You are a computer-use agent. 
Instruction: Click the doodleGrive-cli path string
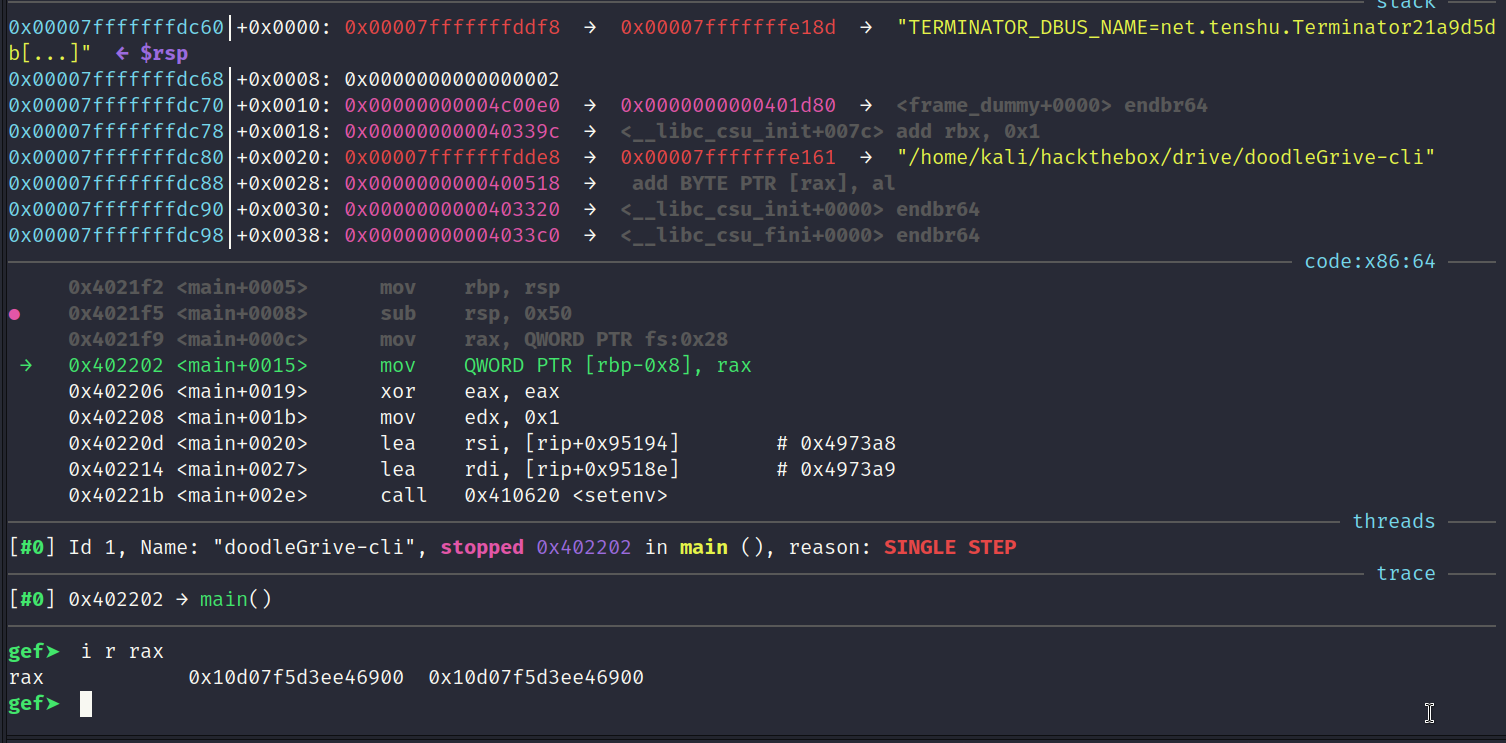point(1166,157)
